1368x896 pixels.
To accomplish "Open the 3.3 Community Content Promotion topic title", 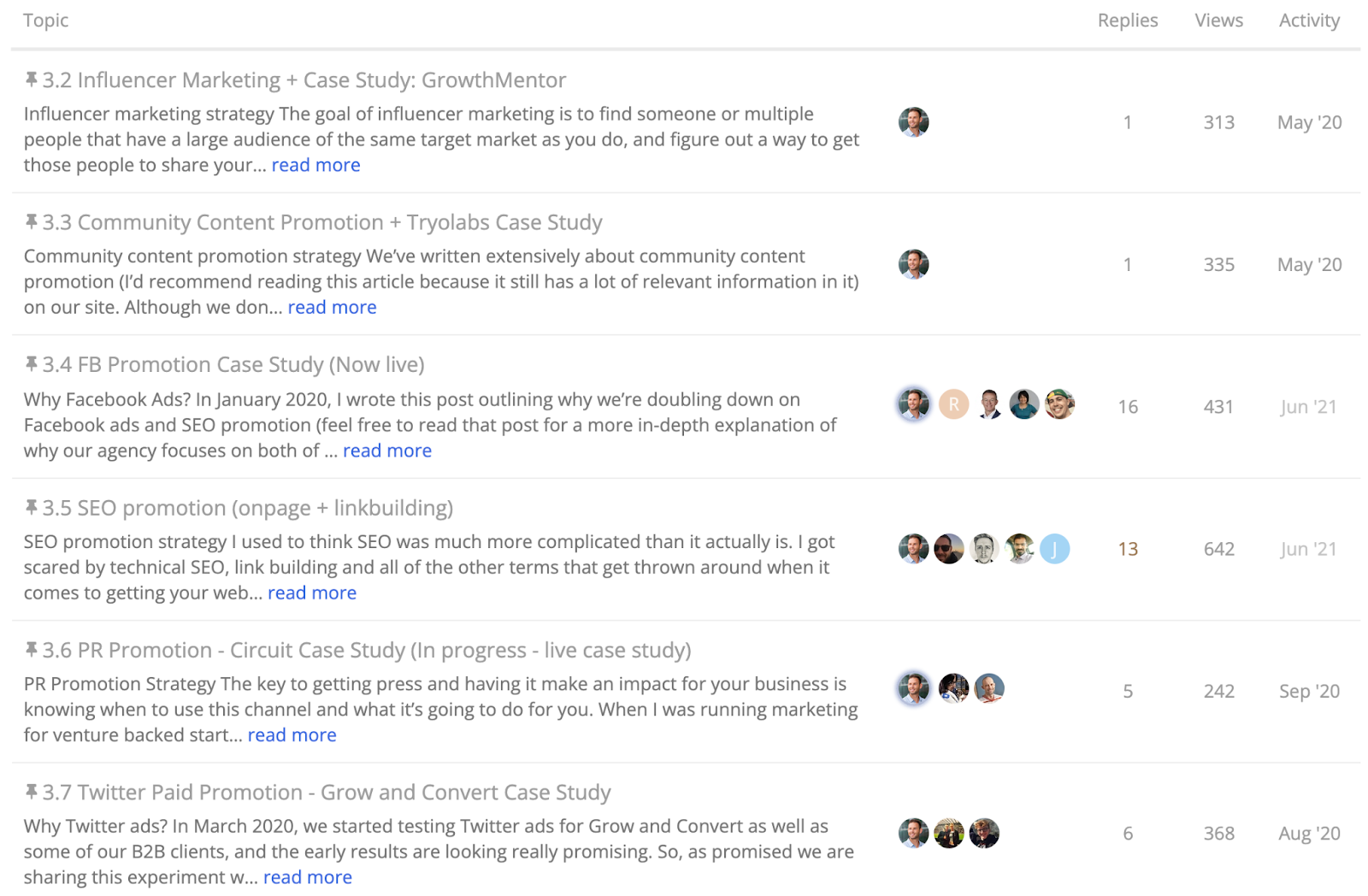I will tap(322, 222).
